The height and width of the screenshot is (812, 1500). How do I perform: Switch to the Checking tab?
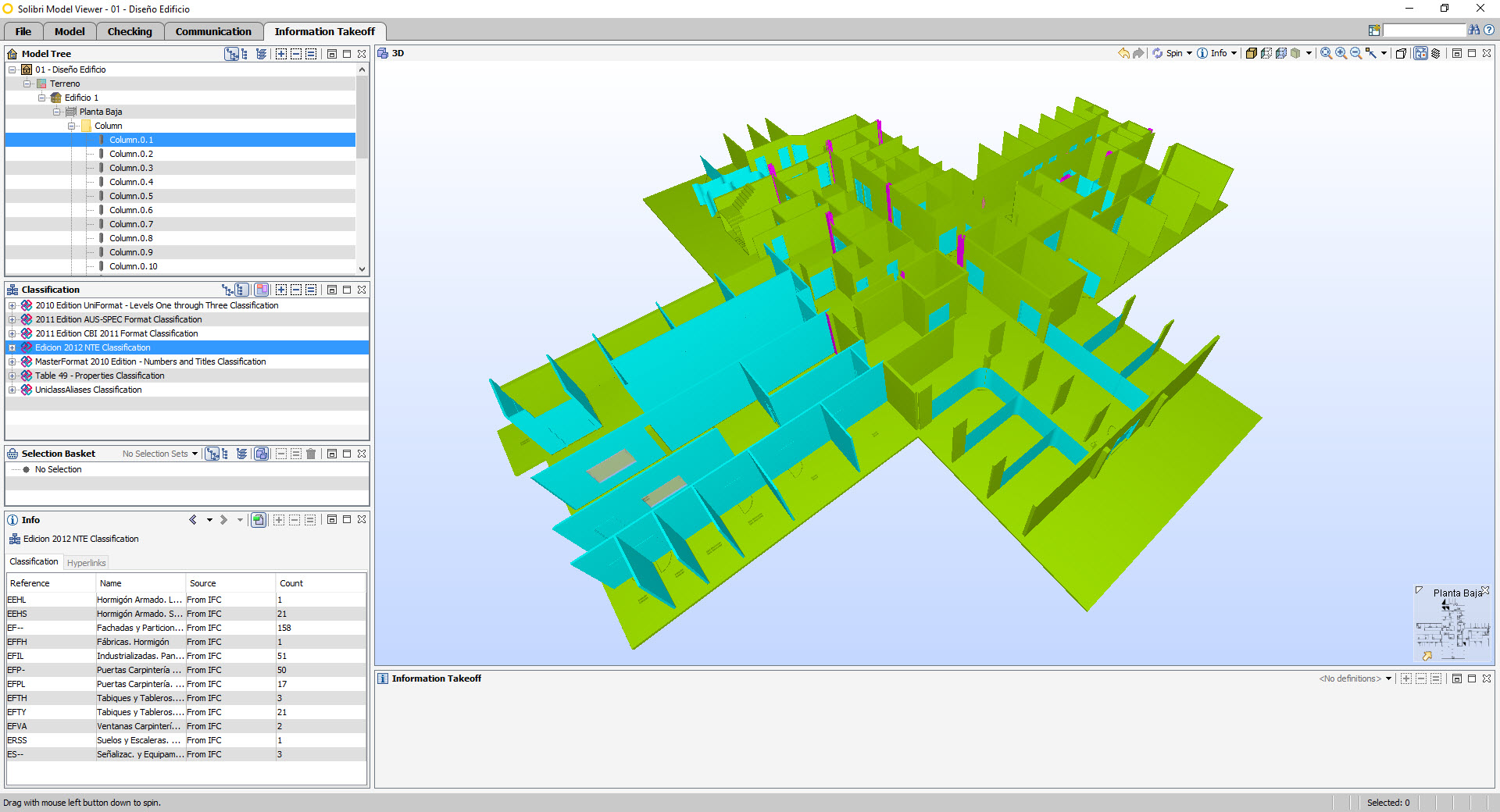130,31
